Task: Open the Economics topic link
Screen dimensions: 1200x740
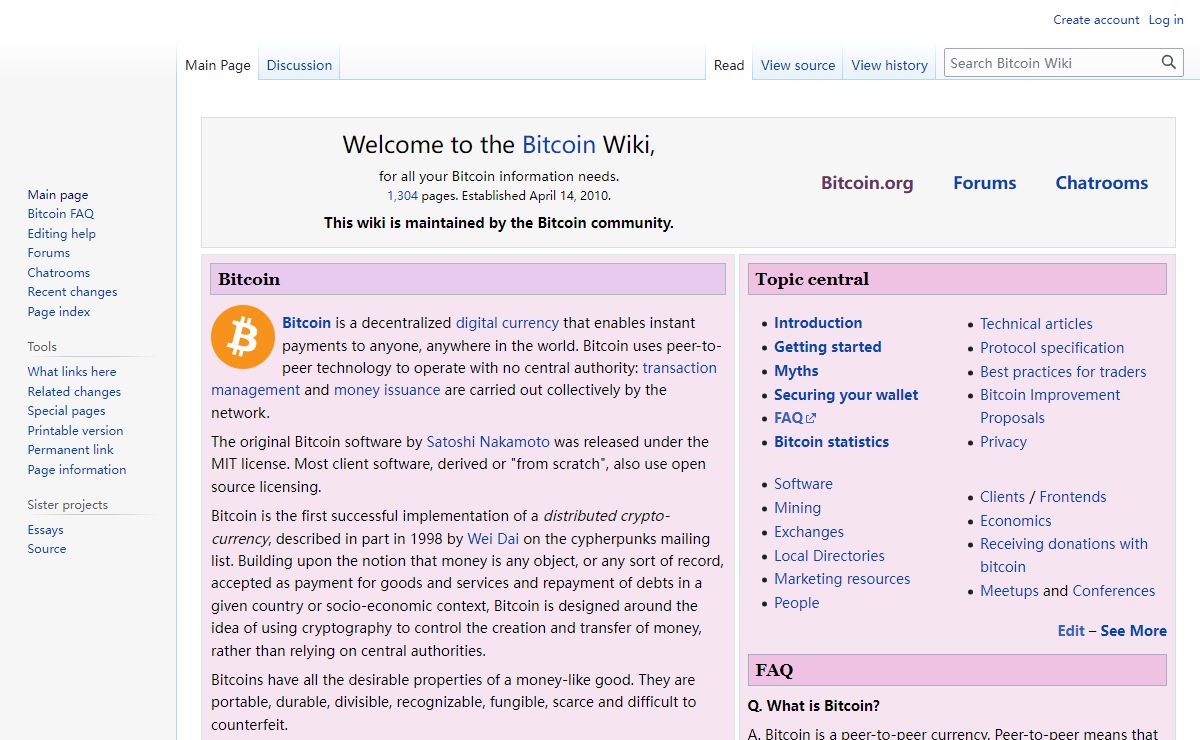Action: tap(1016, 521)
